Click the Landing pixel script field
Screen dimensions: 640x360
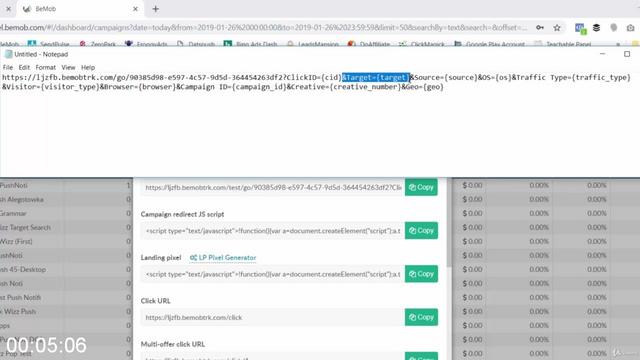[273, 274]
